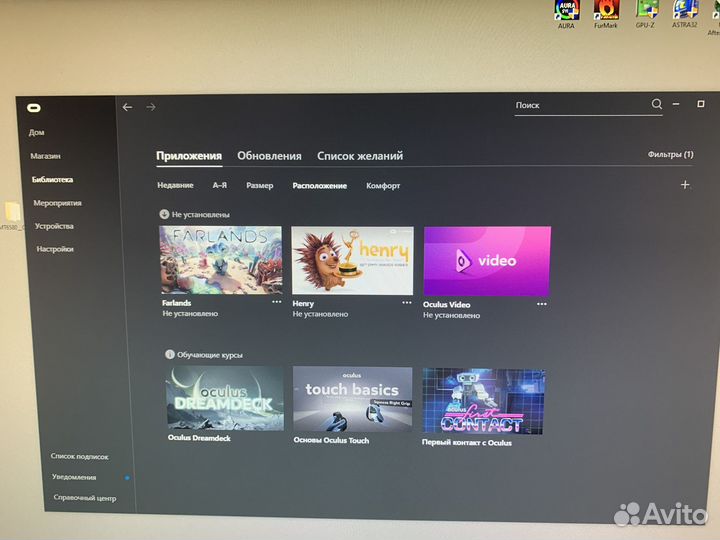
Task: Click Не установлено under Oculus Video
Action: pyautogui.click(x=451, y=315)
